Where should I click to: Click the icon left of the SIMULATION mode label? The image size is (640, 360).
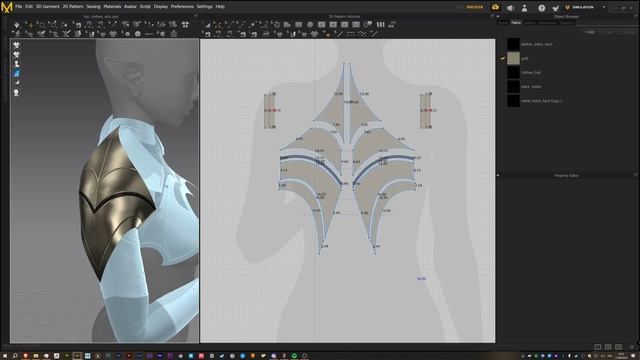coord(567,7)
